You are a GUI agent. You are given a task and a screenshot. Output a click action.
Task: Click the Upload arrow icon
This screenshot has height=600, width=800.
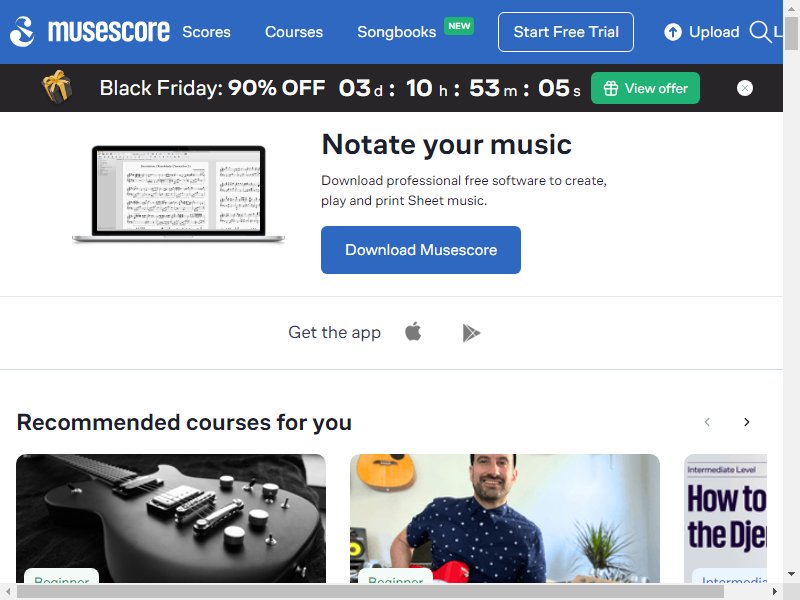[672, 32]
